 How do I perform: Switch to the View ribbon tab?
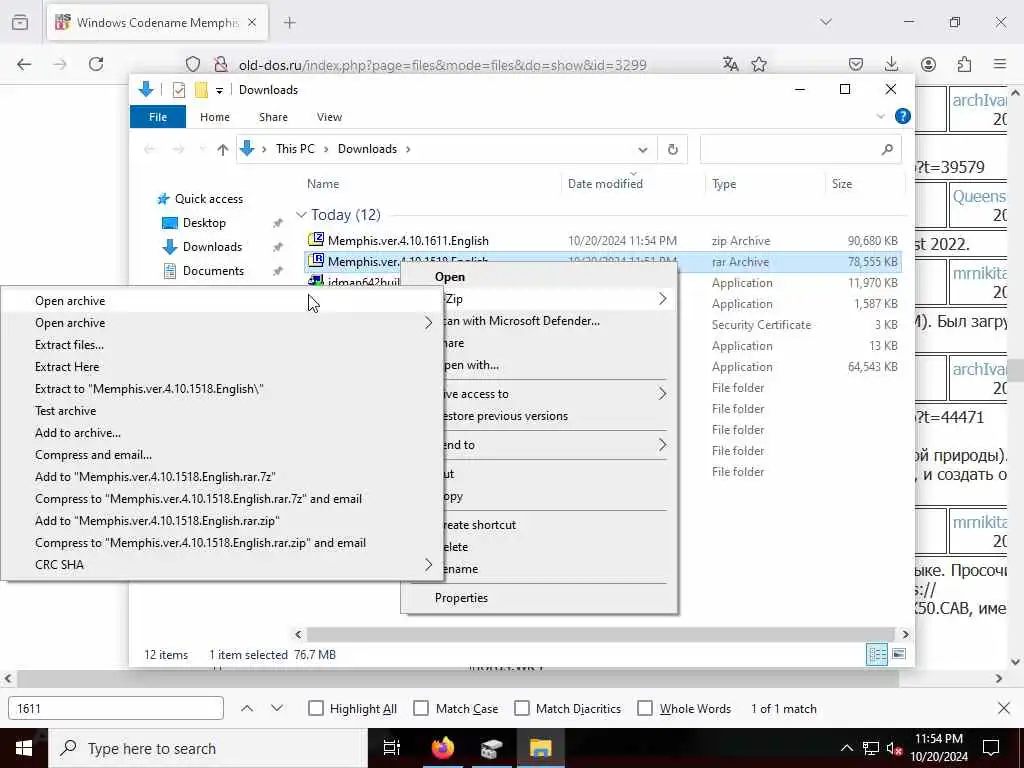point(329,117)
